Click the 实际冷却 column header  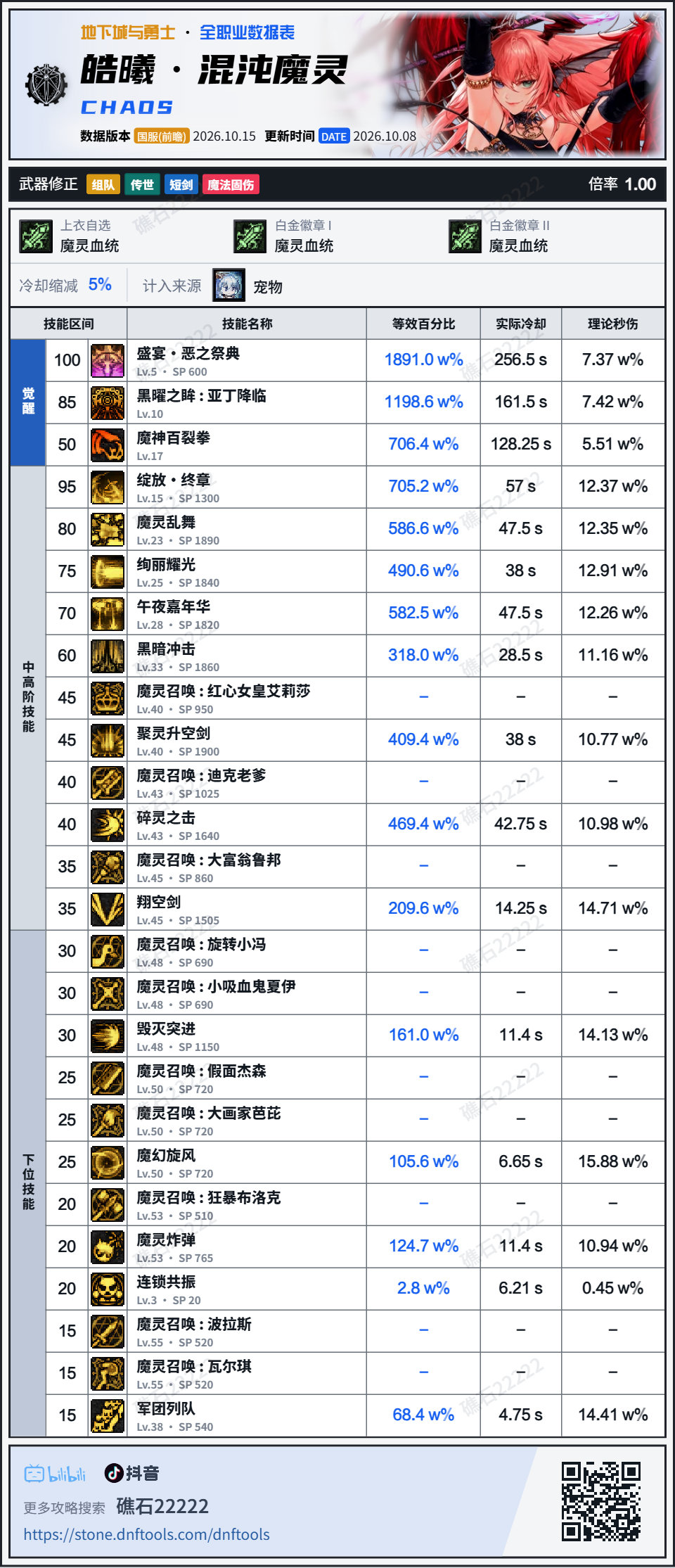(x=521, y=324)
